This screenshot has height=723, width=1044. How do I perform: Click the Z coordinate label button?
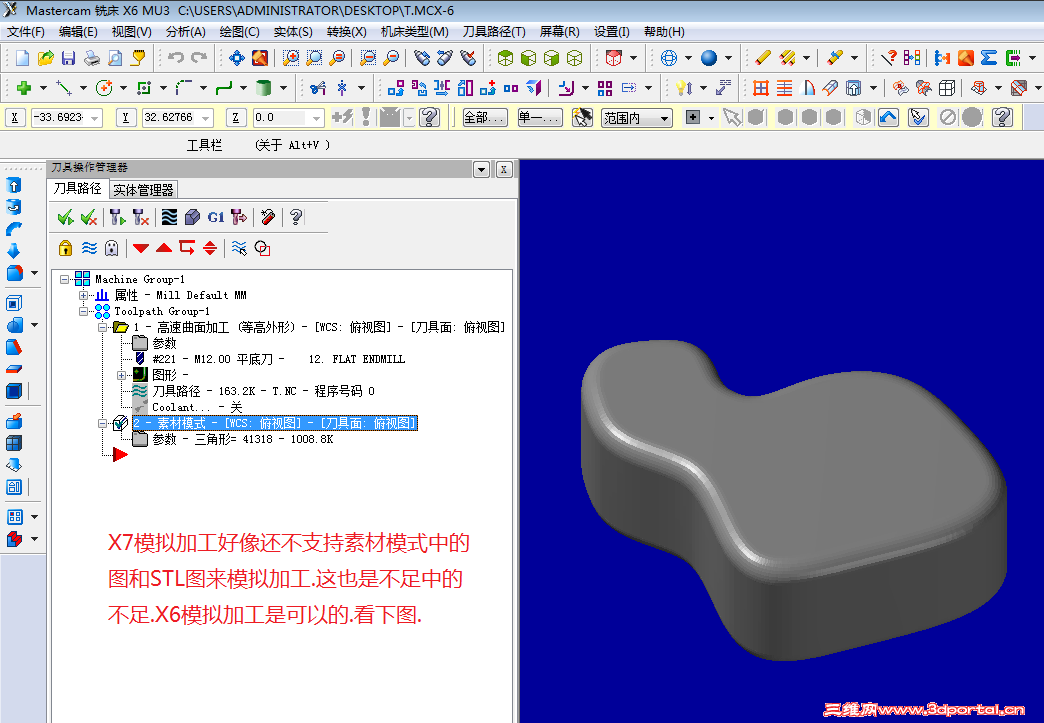pos(236,118)
